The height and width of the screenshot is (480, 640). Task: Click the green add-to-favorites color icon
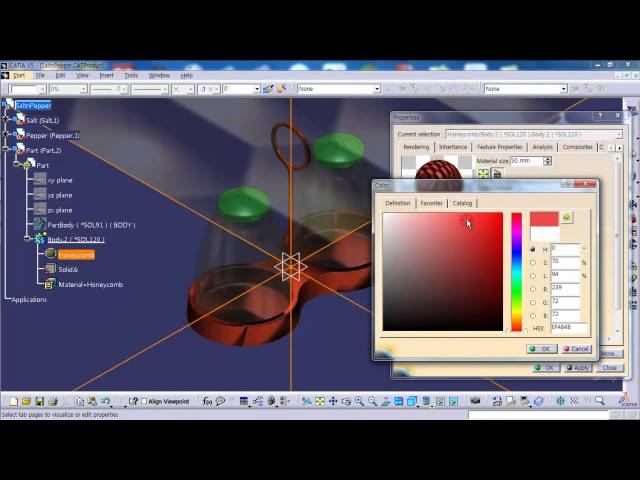pyautogui.click(x=567, y=218)
